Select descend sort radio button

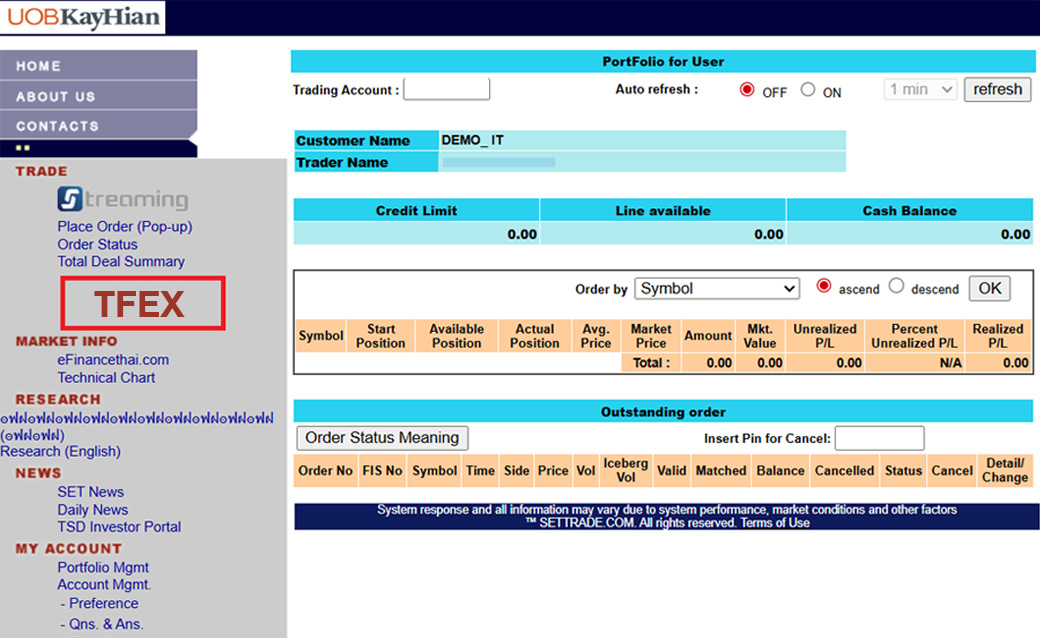(896, 286)
